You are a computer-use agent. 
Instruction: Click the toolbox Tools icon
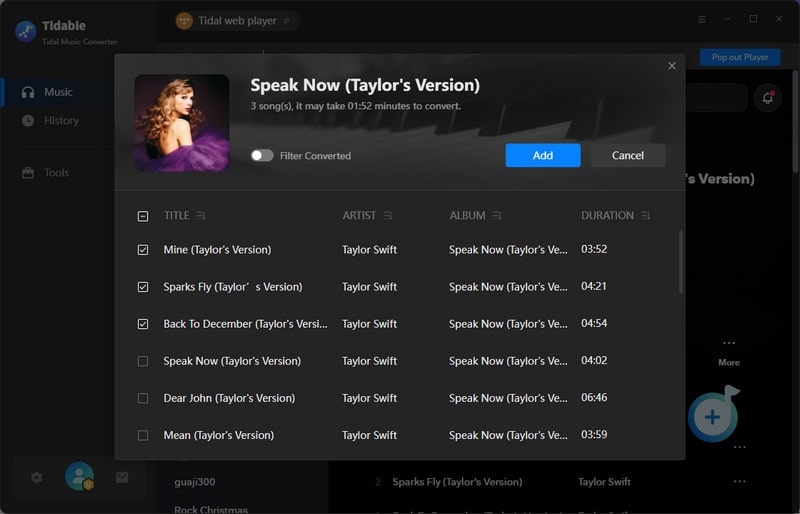[x=28, y=173]
